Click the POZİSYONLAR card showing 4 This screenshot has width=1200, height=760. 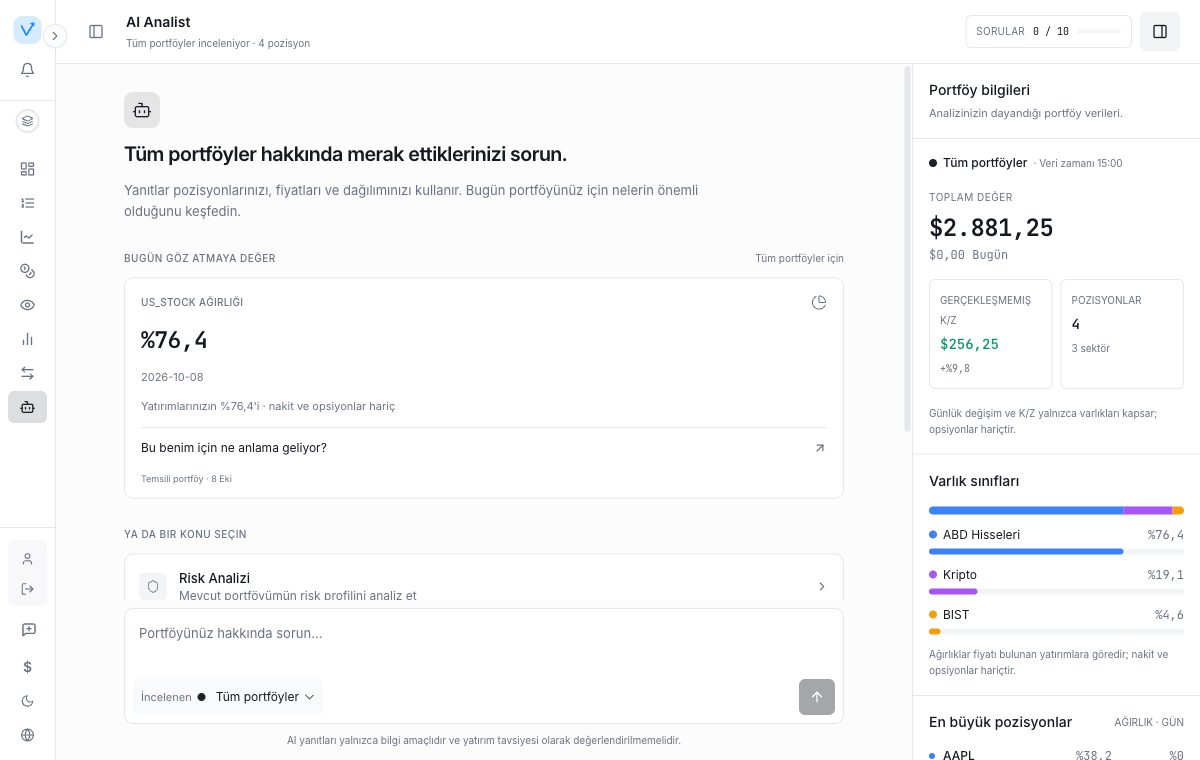point(1122,334)
